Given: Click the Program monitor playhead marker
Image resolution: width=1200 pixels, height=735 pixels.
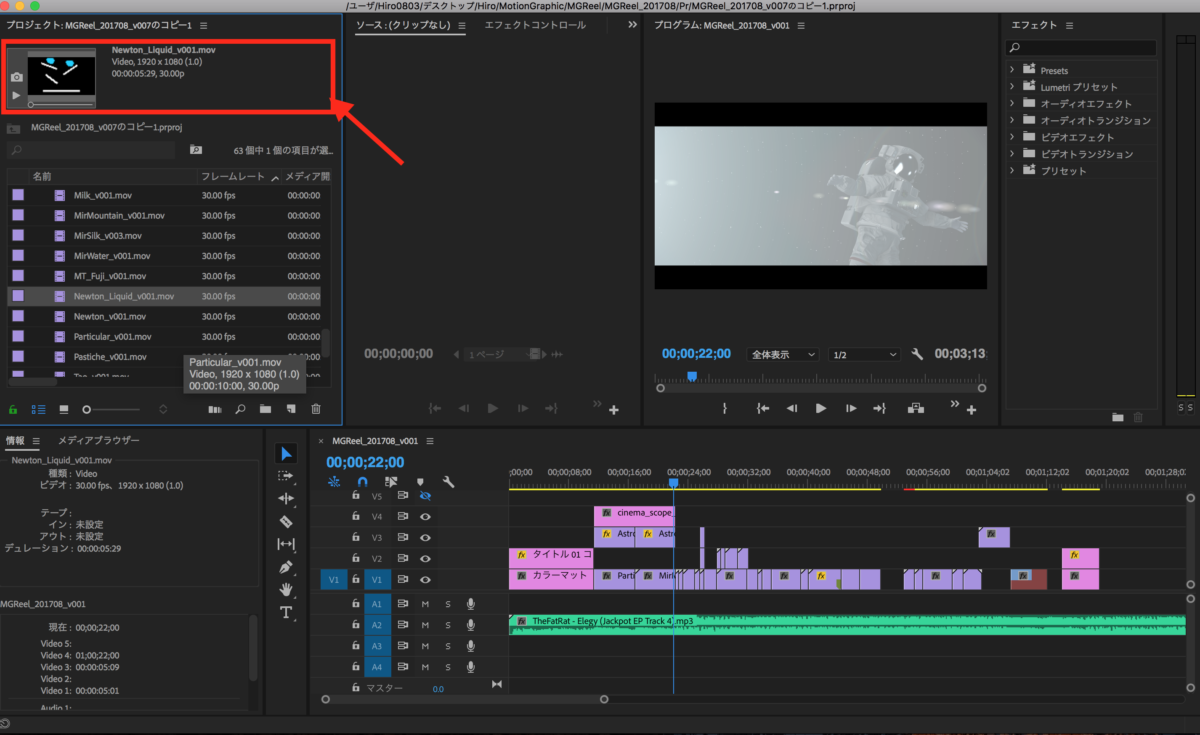Looking at the screenshot, I should 691,376.
